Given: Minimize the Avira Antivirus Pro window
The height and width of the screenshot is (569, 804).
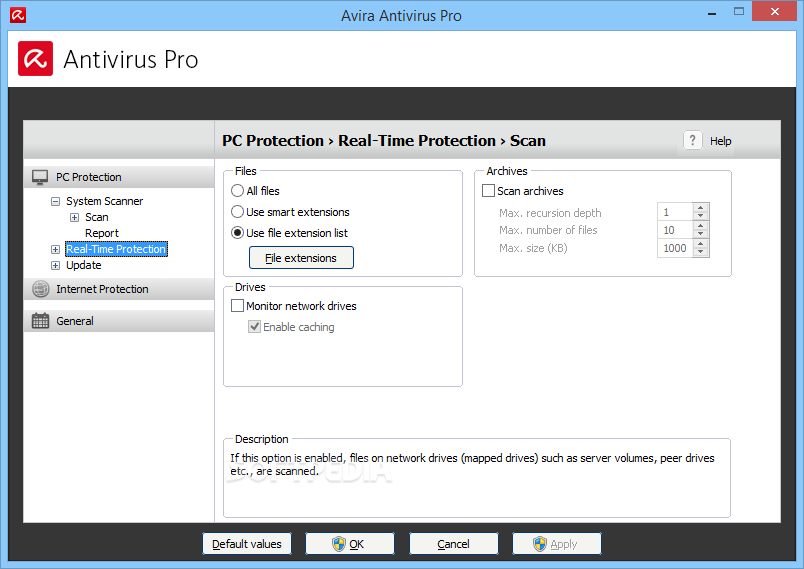Looking at the screenshot, I should pos(712,12).
